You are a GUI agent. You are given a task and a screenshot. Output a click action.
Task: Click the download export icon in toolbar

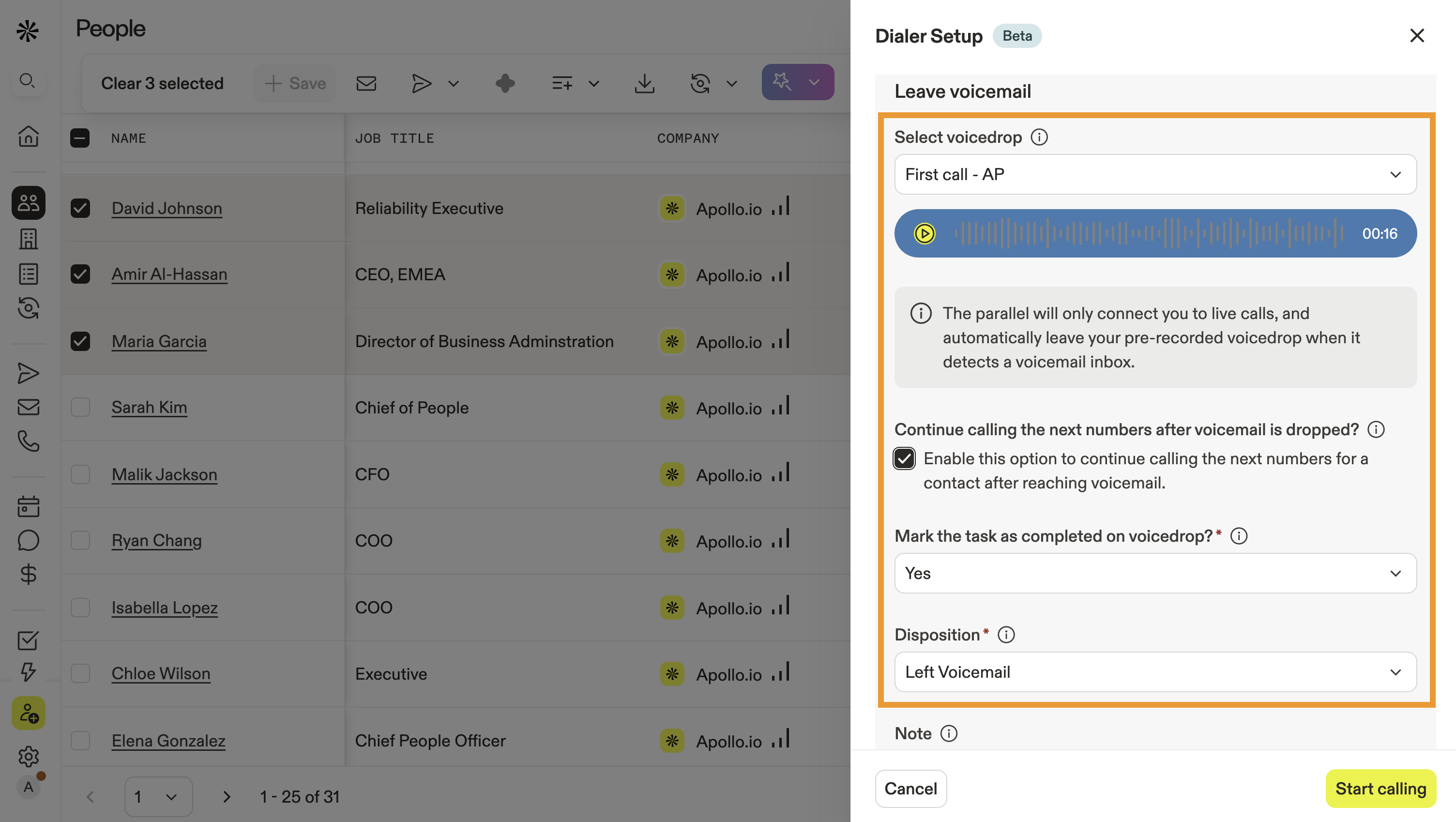tap(644, 83)
